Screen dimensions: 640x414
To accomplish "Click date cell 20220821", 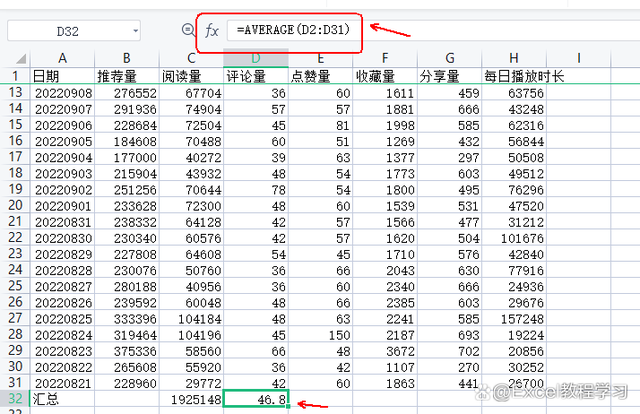I will 62,383.
